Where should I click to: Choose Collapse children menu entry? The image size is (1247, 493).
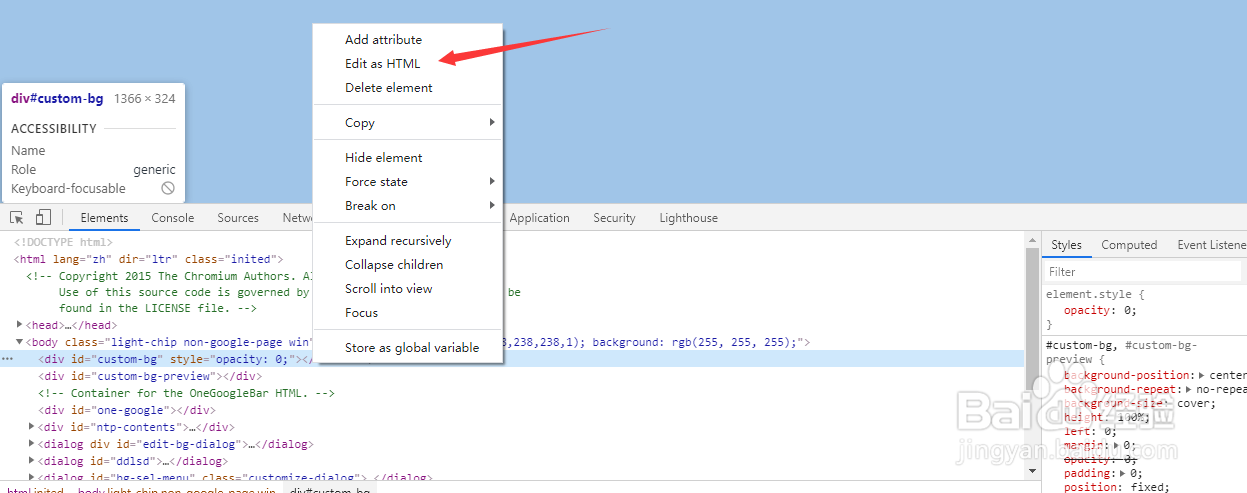click(408, 265)
